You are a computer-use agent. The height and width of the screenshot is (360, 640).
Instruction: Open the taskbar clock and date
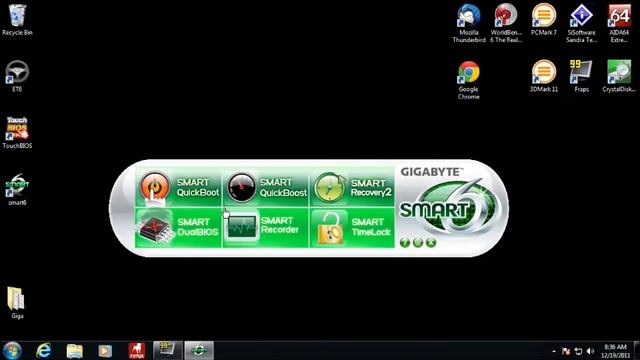616,351
